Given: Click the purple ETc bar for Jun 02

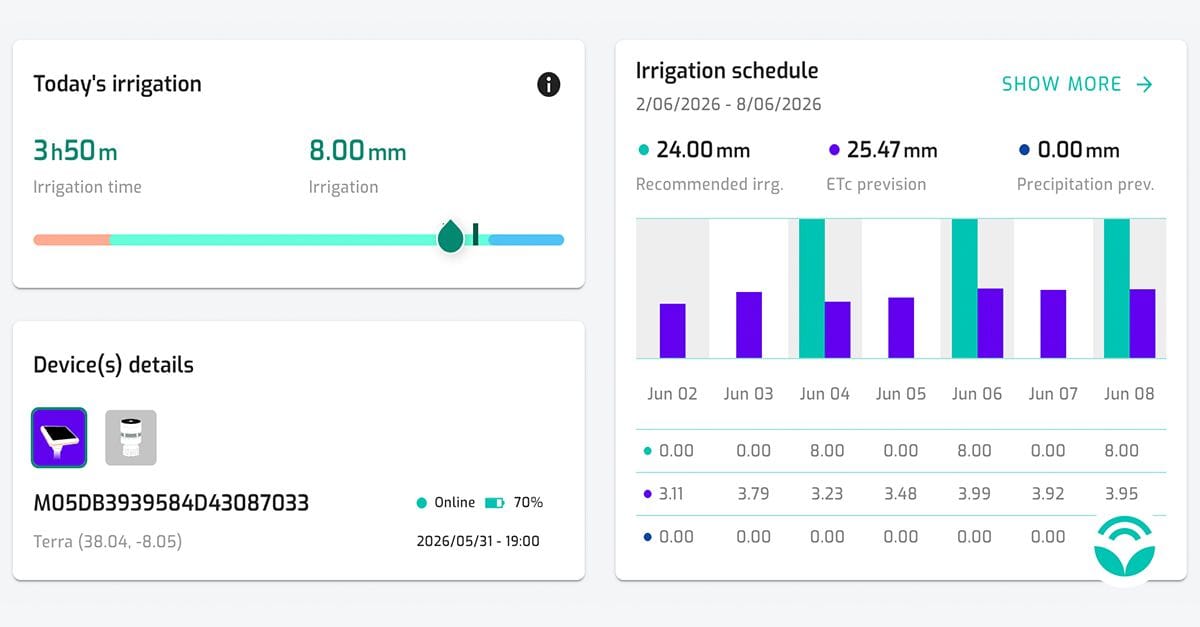Looking at the screenshot, I should (x=673, y=331).
